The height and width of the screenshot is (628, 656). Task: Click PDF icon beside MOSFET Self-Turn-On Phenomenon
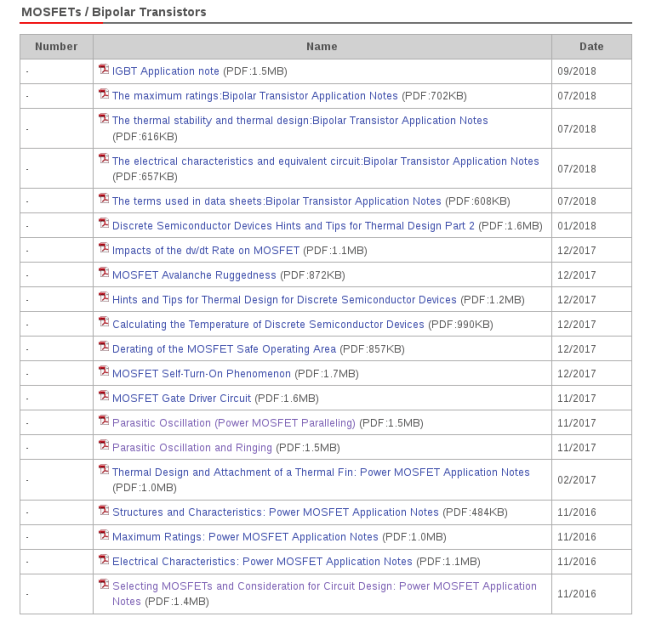pyautogui.click(x=104, y=372)
